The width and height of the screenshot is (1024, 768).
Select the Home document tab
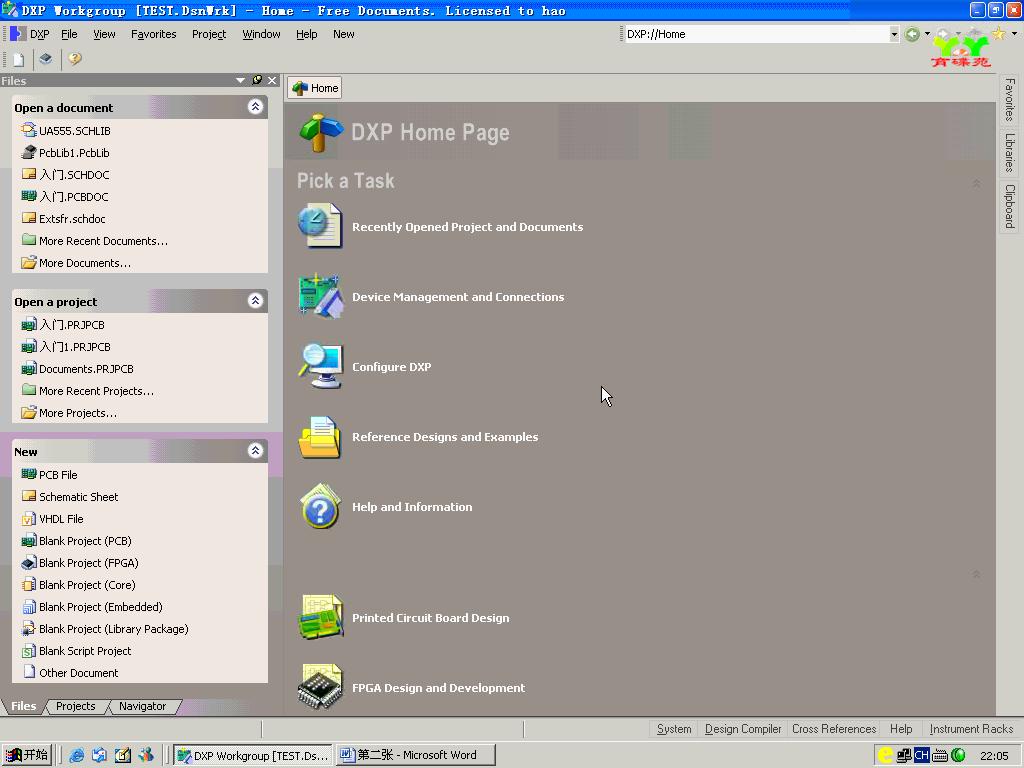click(315, 88)
